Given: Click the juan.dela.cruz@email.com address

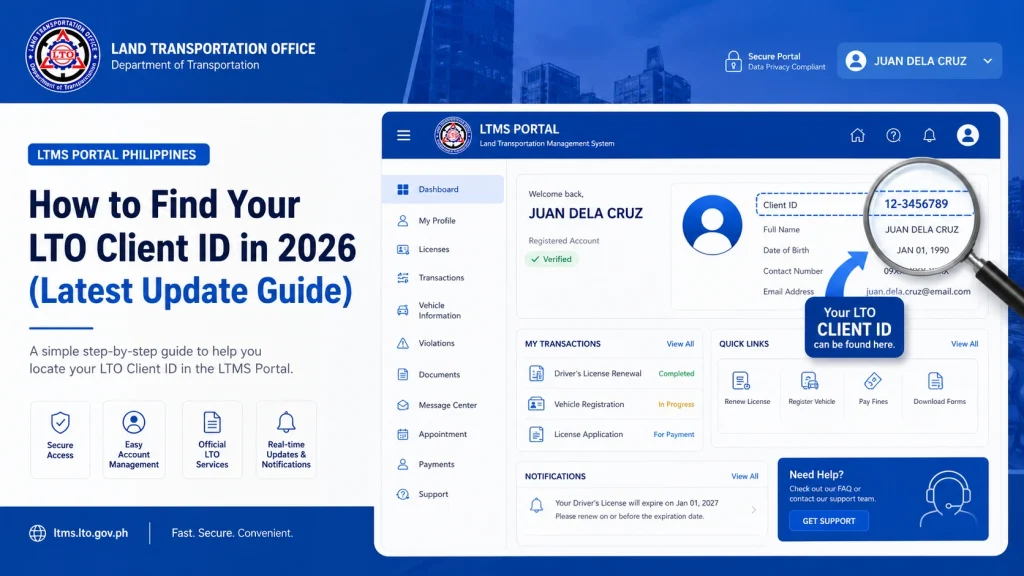Looking at the screenshot, I should point(918,291).
